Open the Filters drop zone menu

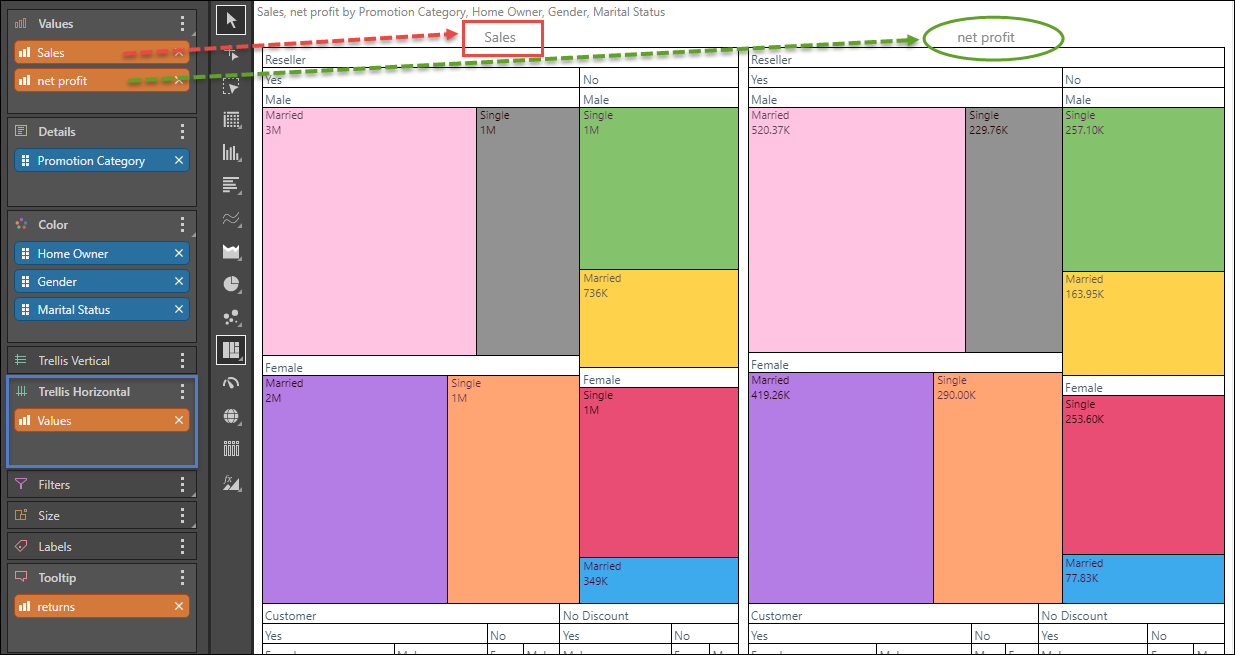[x=182, y=485]
